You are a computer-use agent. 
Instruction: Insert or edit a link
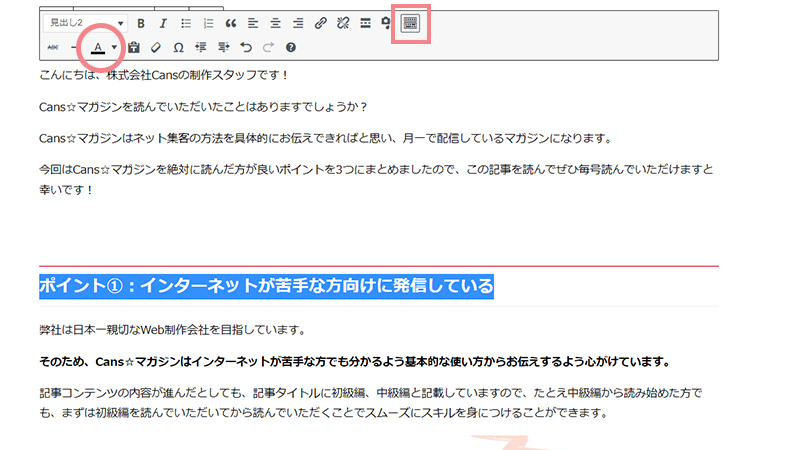(320, 23)
